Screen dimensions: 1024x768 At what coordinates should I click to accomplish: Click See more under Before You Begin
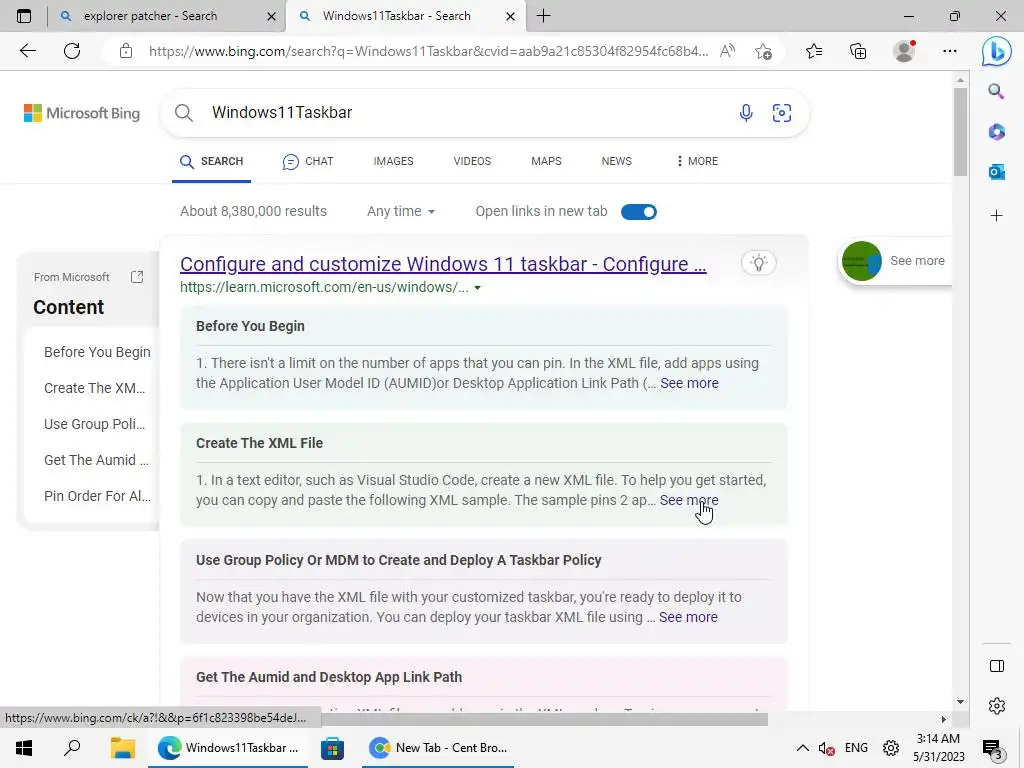[689, 383]
